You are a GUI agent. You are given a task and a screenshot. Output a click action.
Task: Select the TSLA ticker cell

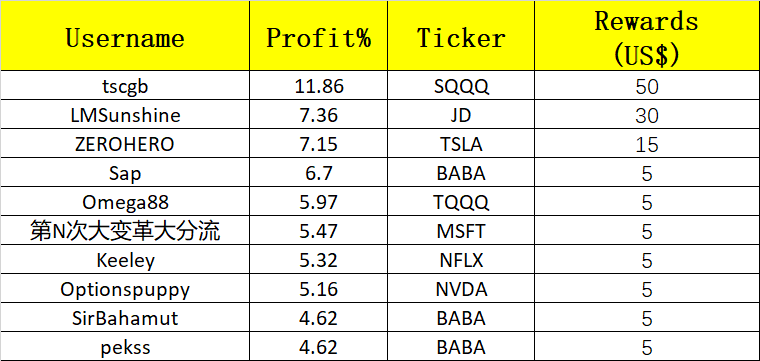tap(461, 144)
